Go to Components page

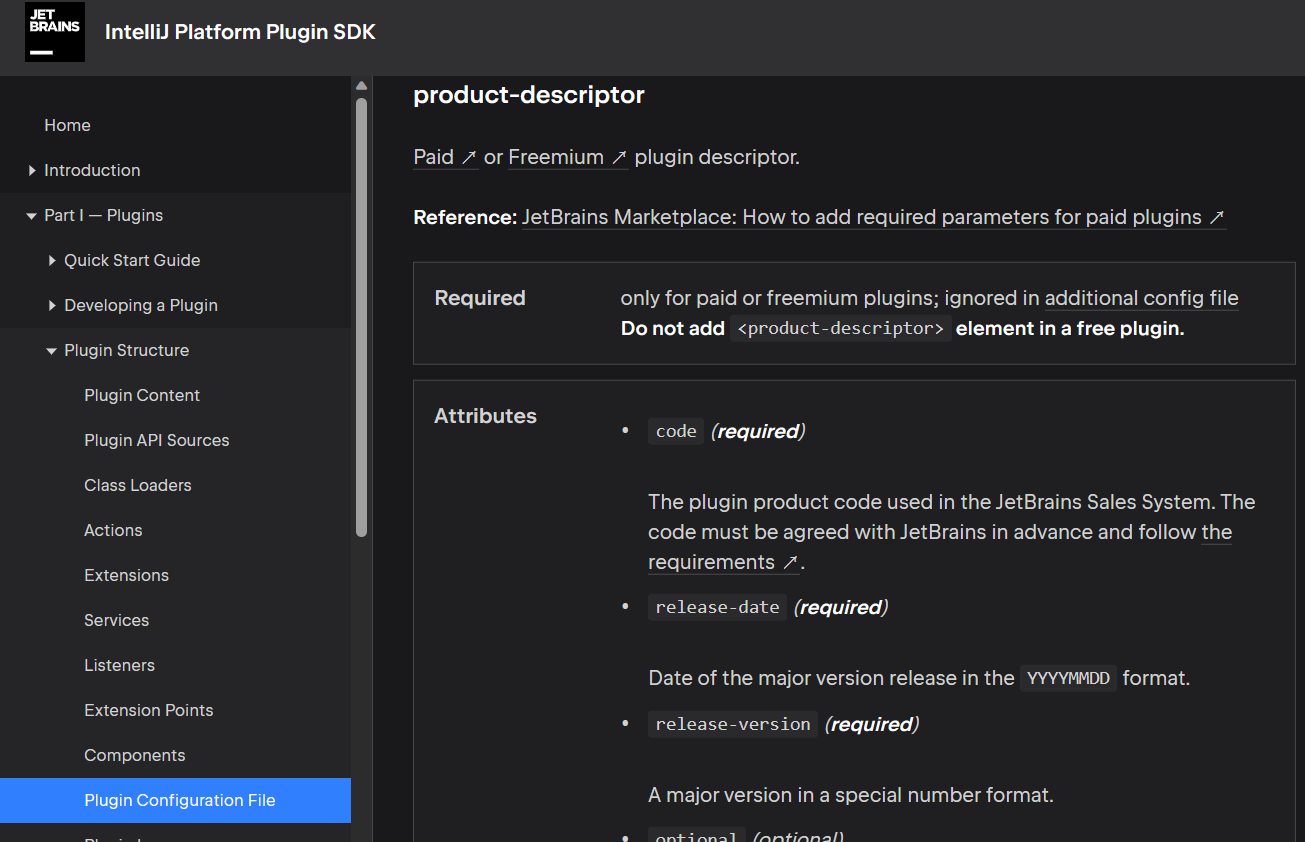tap(135, 755)
